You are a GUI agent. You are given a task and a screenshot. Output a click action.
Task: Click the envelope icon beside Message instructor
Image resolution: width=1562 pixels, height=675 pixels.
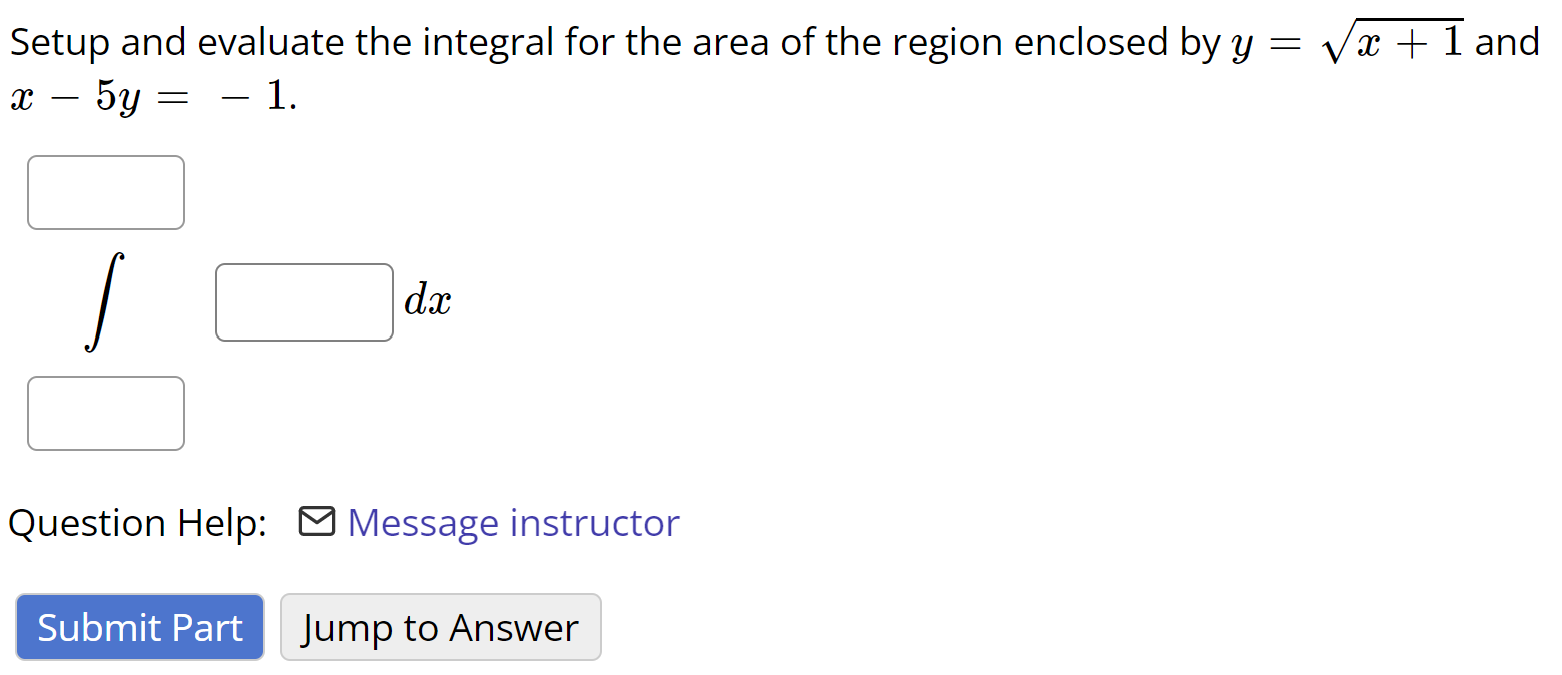coord(317,522)
